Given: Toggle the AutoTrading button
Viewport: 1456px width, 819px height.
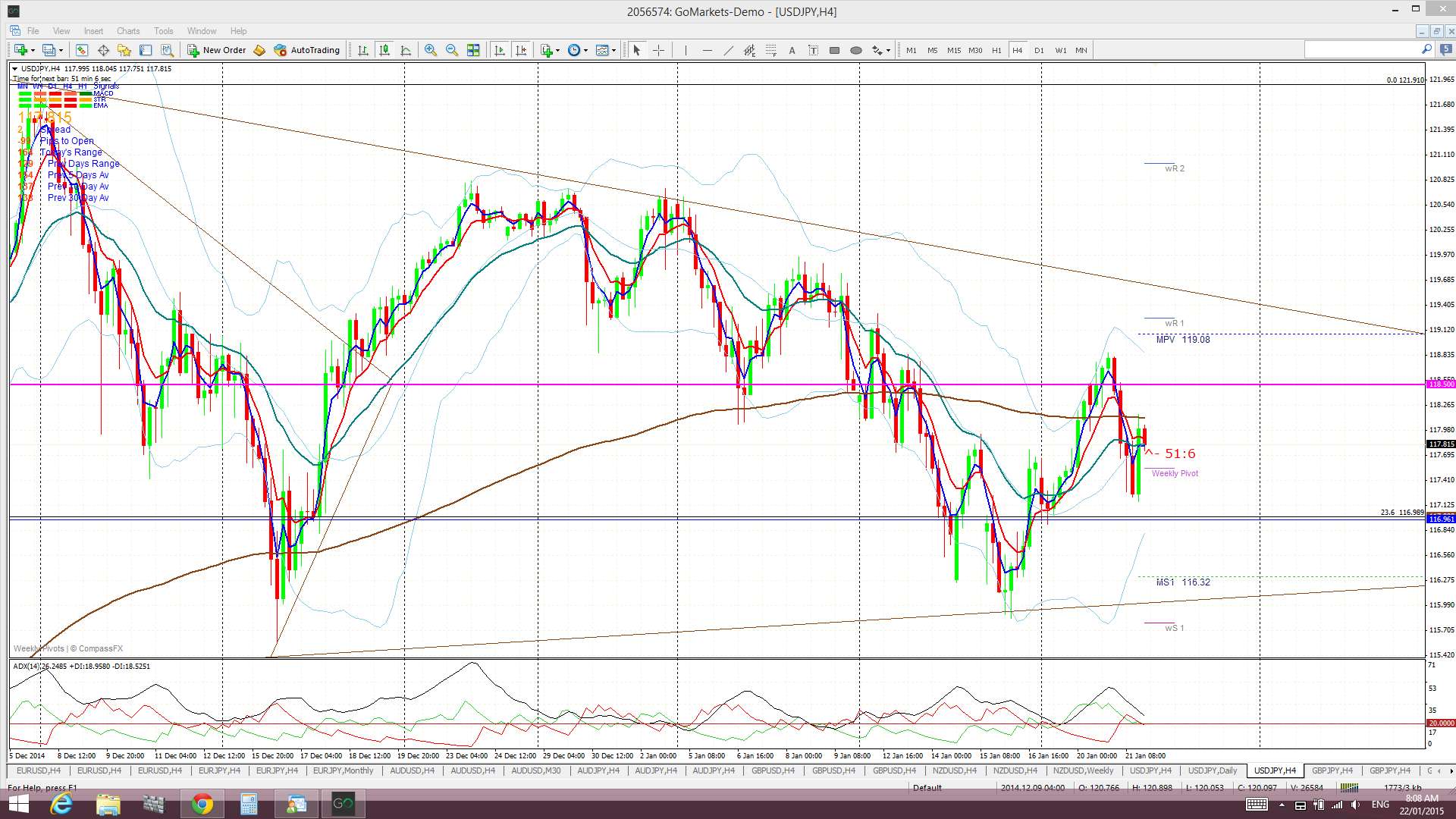Looking at the screenshot, I should [x=307, y=50].
